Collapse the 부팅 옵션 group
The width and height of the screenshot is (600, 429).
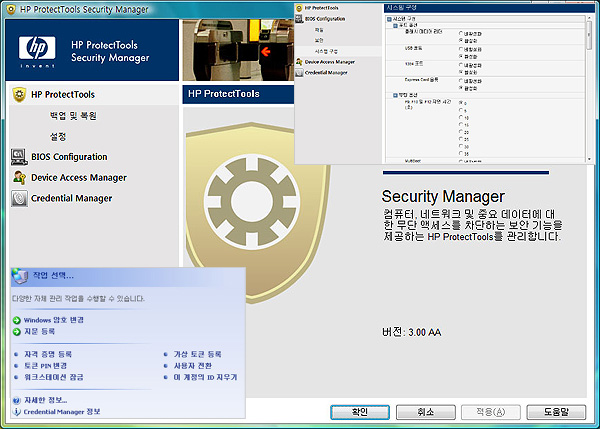point(395,95)
